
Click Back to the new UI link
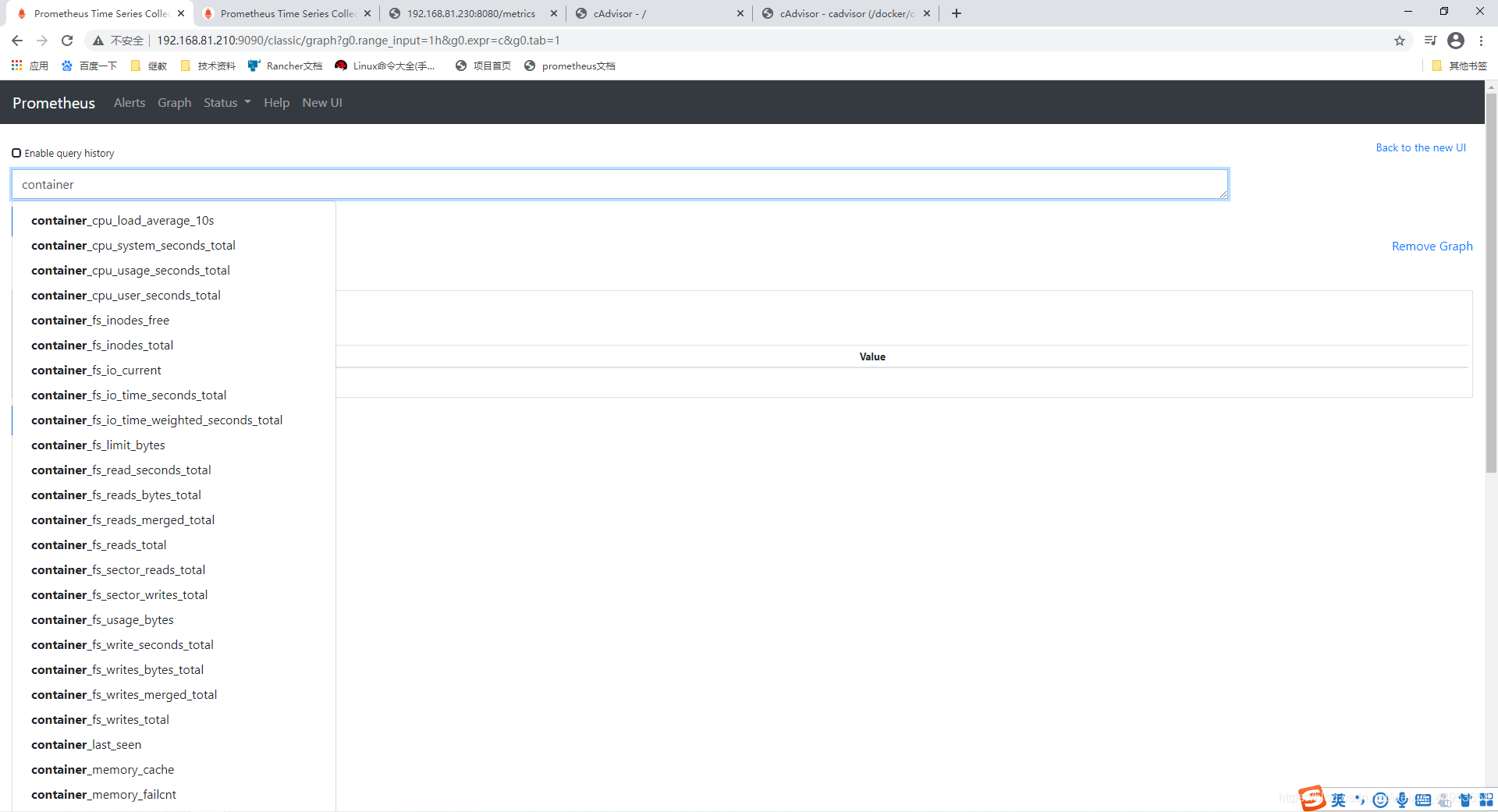(x=1421, y=147)
